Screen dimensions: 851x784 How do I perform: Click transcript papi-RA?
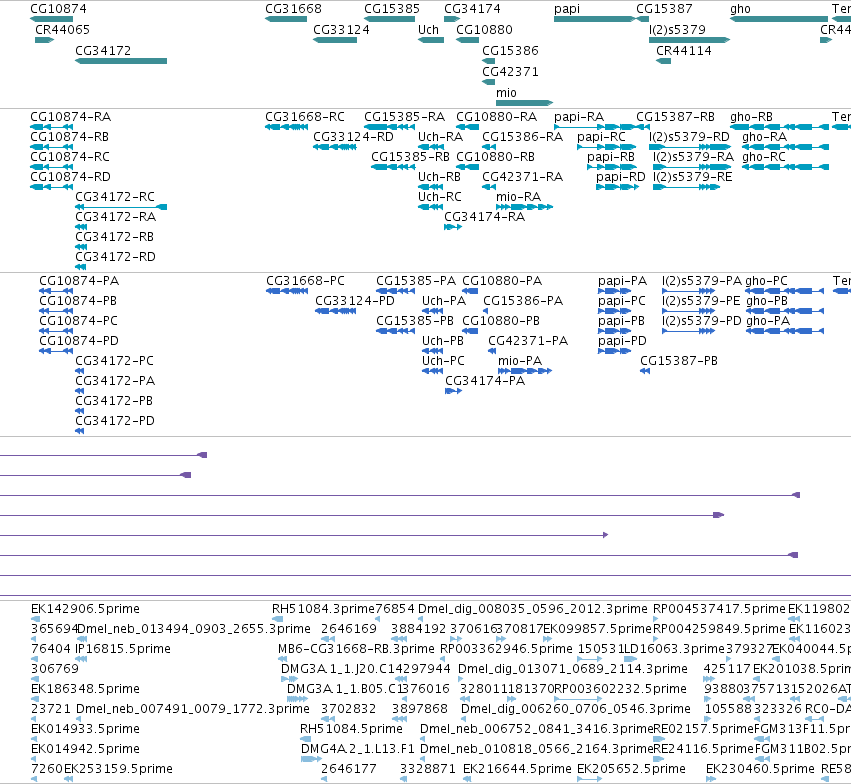(x=579, y=117)
